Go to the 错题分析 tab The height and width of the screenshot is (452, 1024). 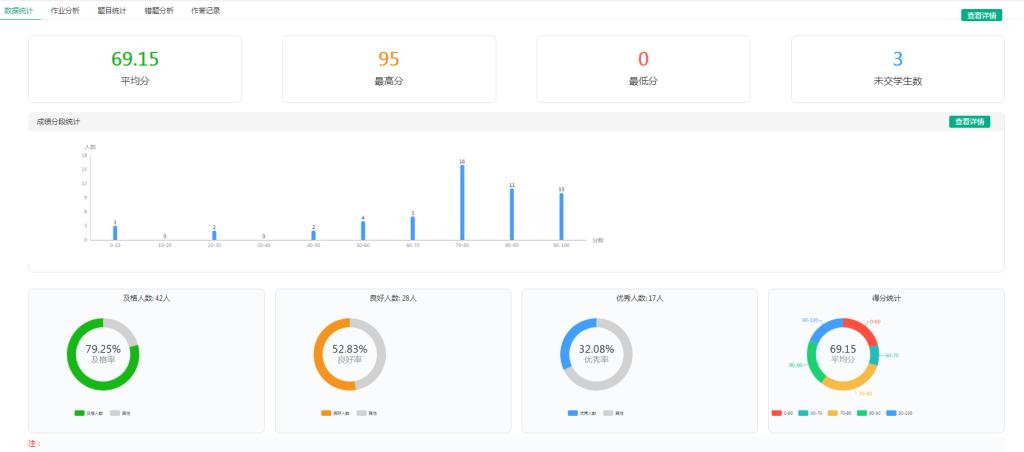click(158, 10)
